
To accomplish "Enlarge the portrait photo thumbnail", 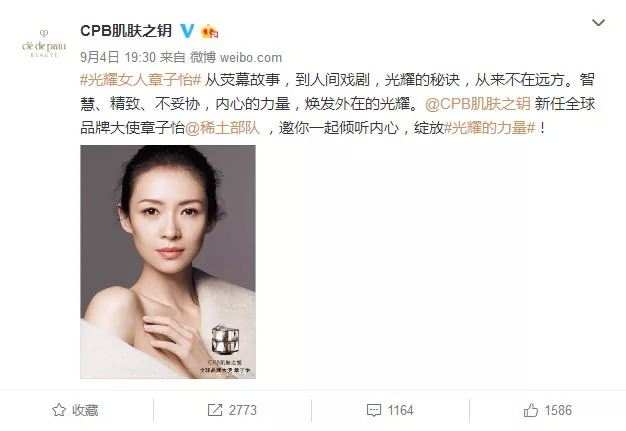I will (x=168, y=262).
